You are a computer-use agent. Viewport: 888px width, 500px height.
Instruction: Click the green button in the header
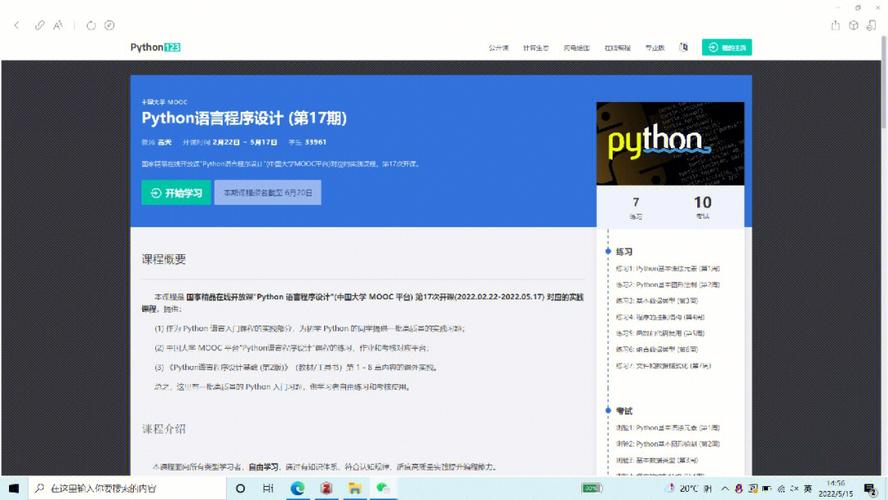point(727,48)
